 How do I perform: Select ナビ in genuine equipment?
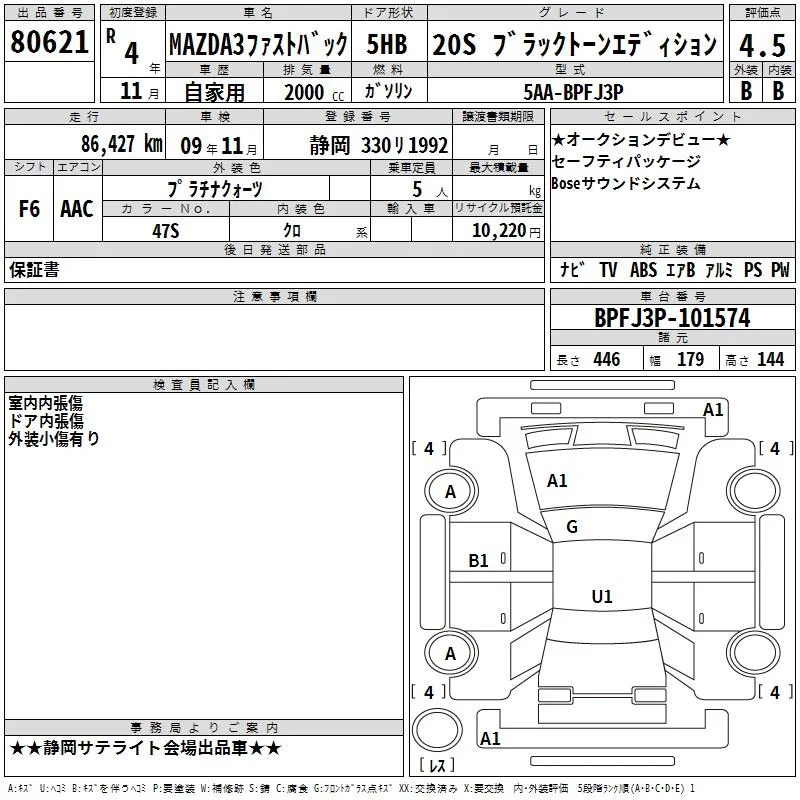tap(572, 270)
